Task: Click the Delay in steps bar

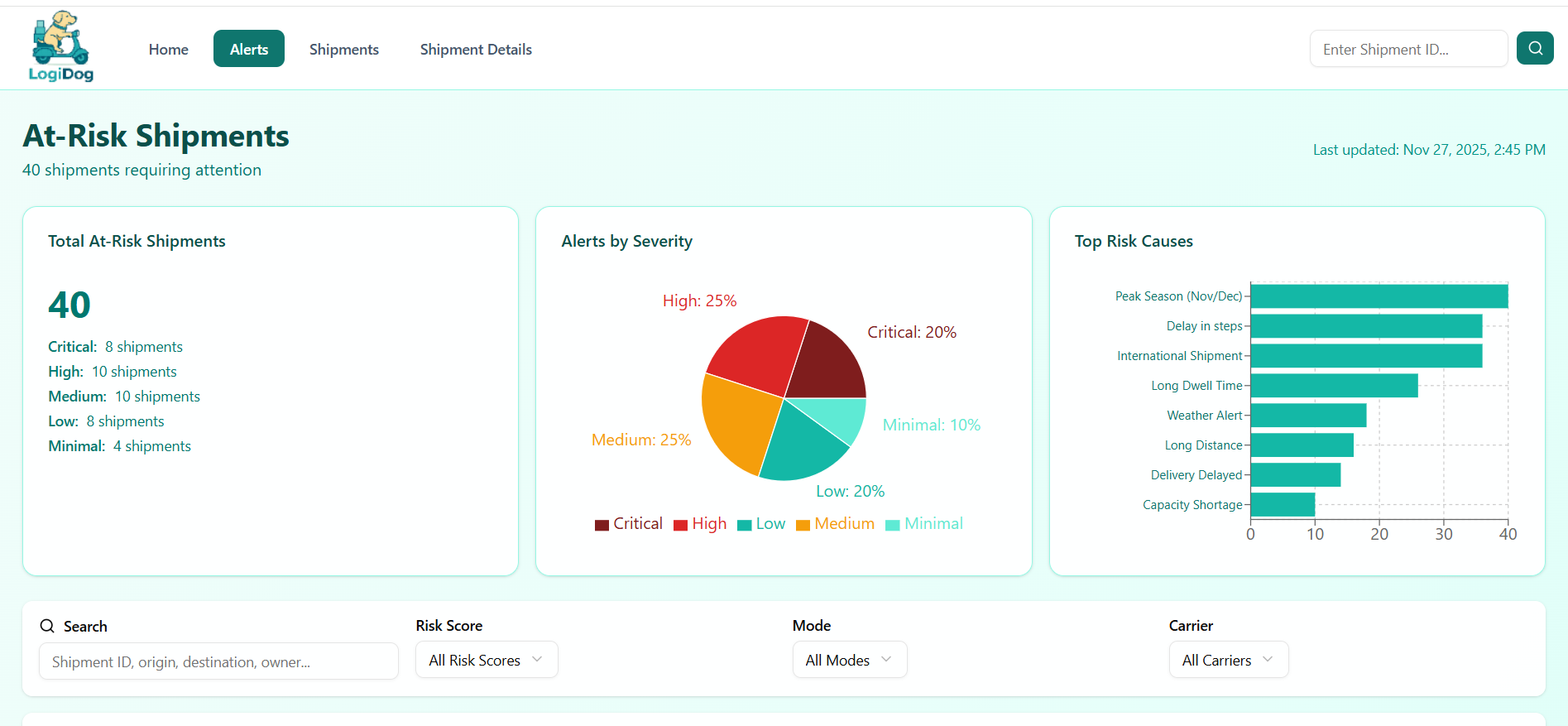Action: click(1366, 326)
